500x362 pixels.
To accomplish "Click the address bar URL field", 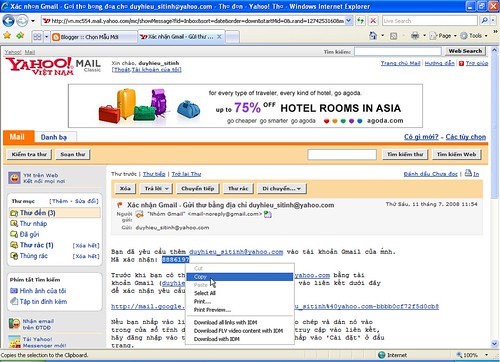I will 197,21.
